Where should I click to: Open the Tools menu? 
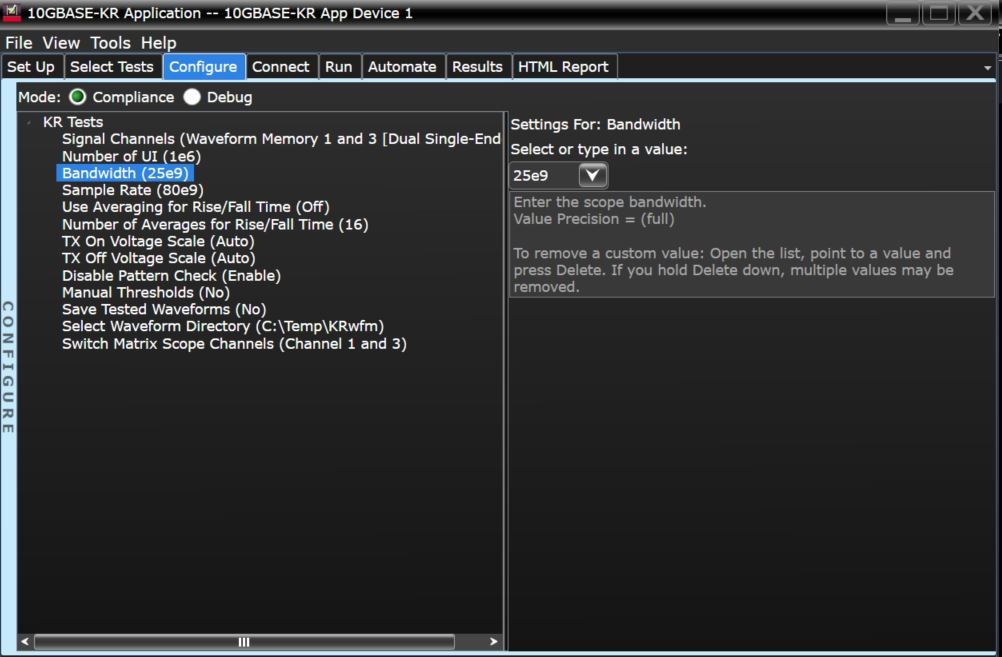[110, 42]
